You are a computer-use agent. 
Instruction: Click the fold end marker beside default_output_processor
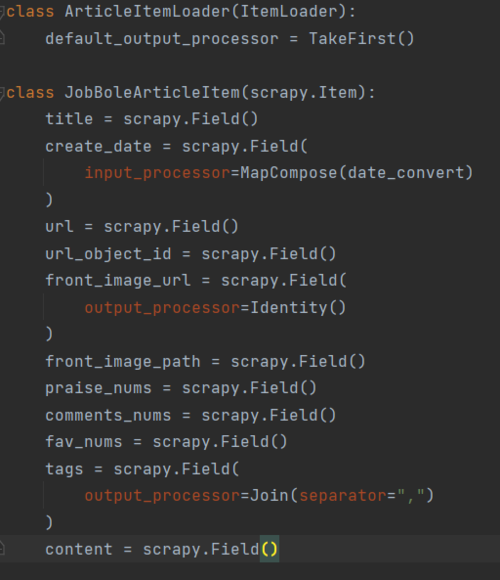point(2,38)
